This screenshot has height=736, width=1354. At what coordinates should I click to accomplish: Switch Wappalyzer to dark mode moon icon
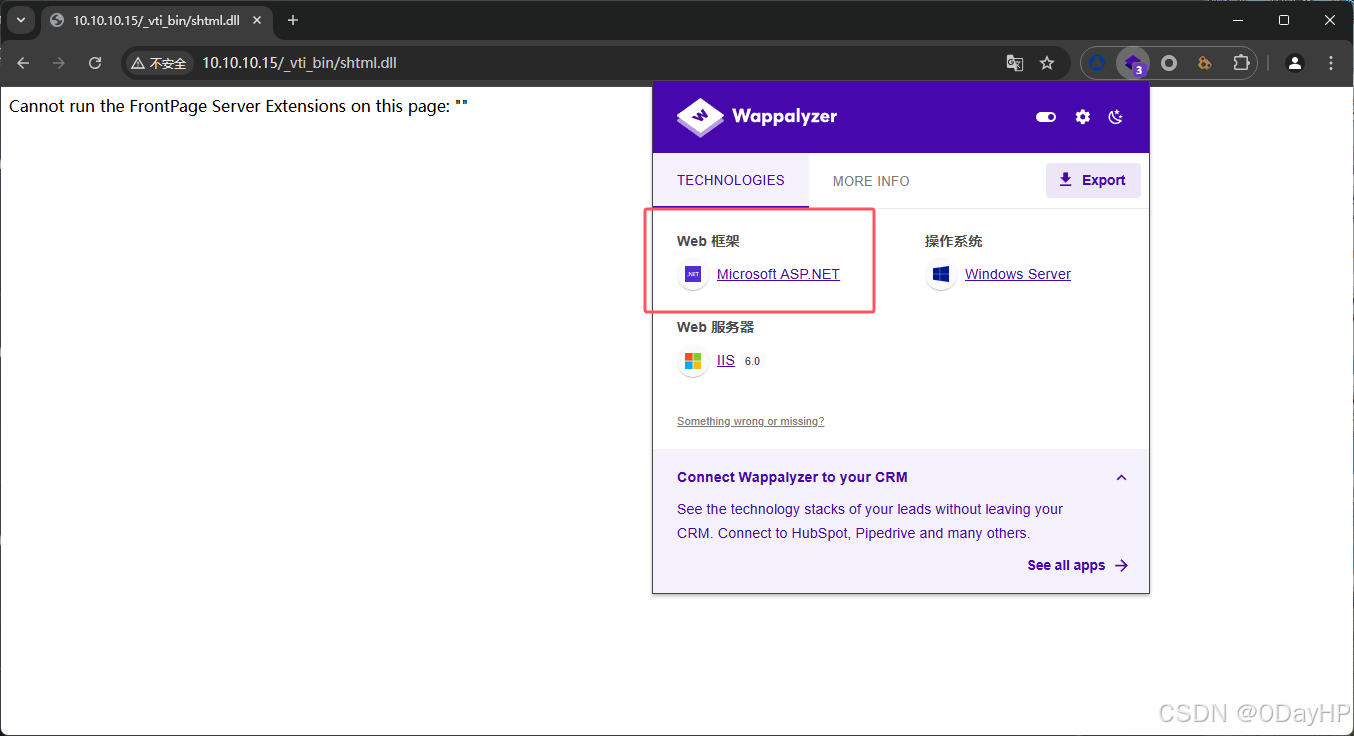1116,117
